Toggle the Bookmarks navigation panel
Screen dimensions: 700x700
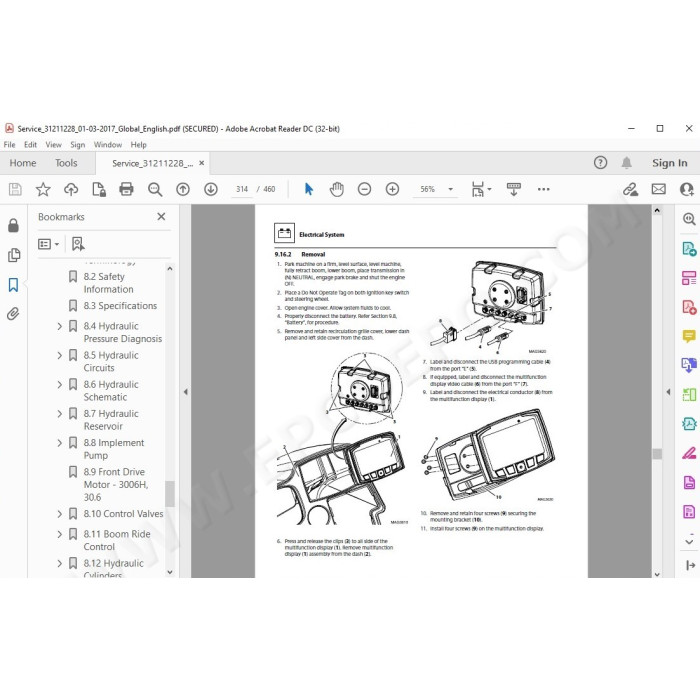(13, 285)
